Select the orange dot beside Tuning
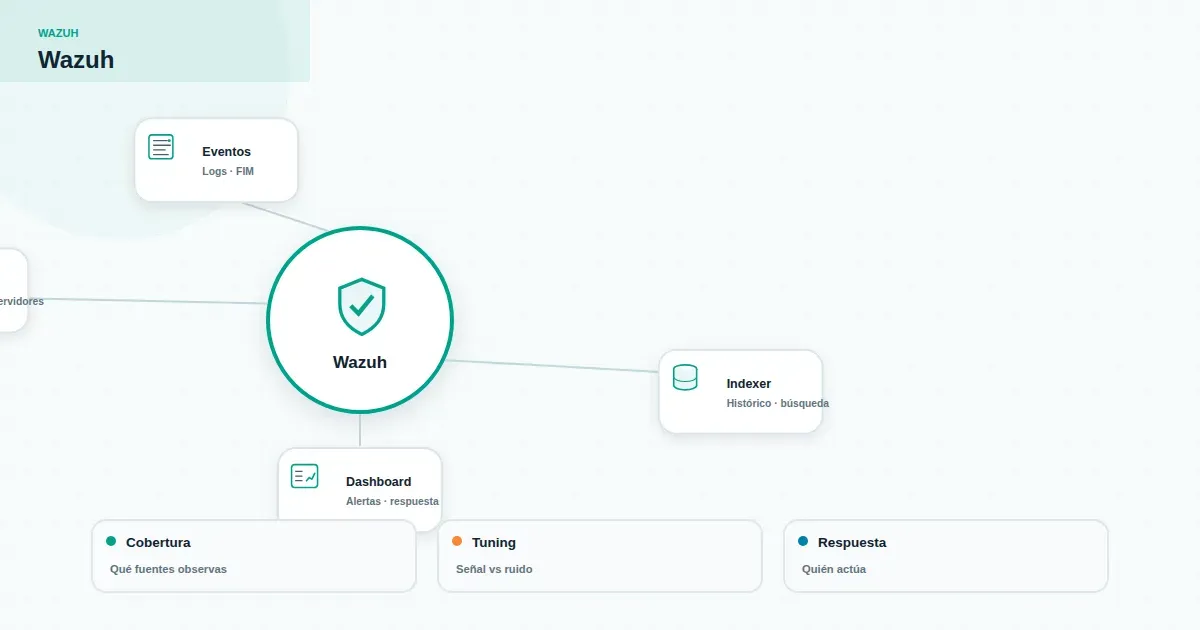This screenshot has height=630, width=1200. (x=457, y=541)
